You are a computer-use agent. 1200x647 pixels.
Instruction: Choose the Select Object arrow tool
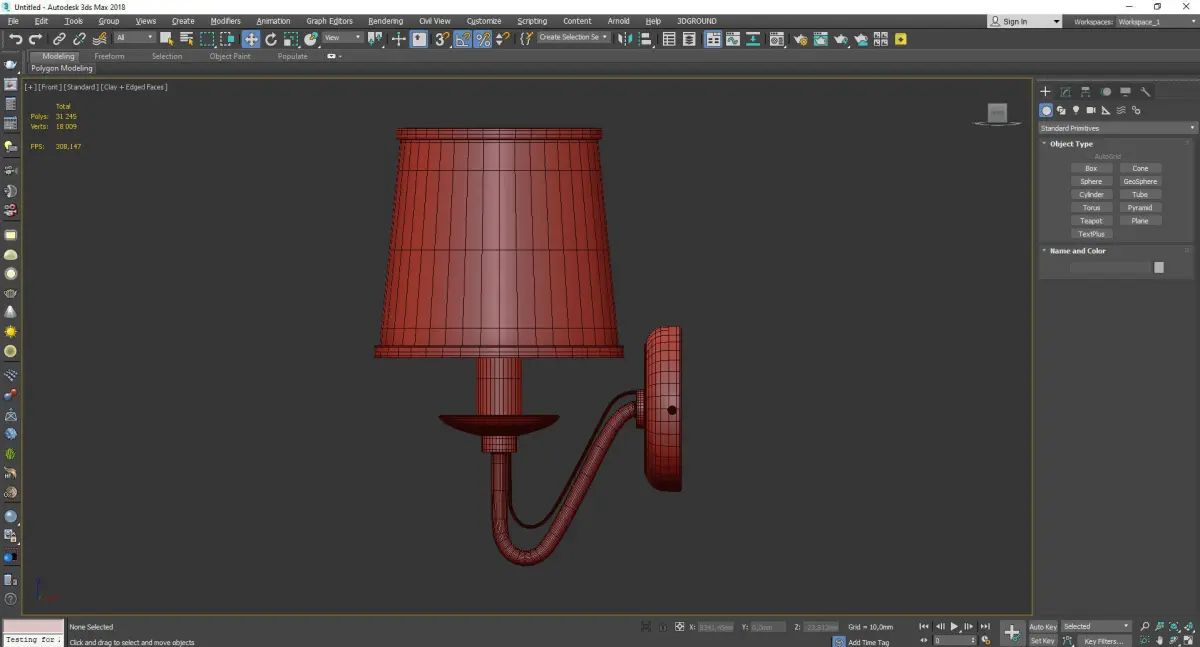coord(166,39)
